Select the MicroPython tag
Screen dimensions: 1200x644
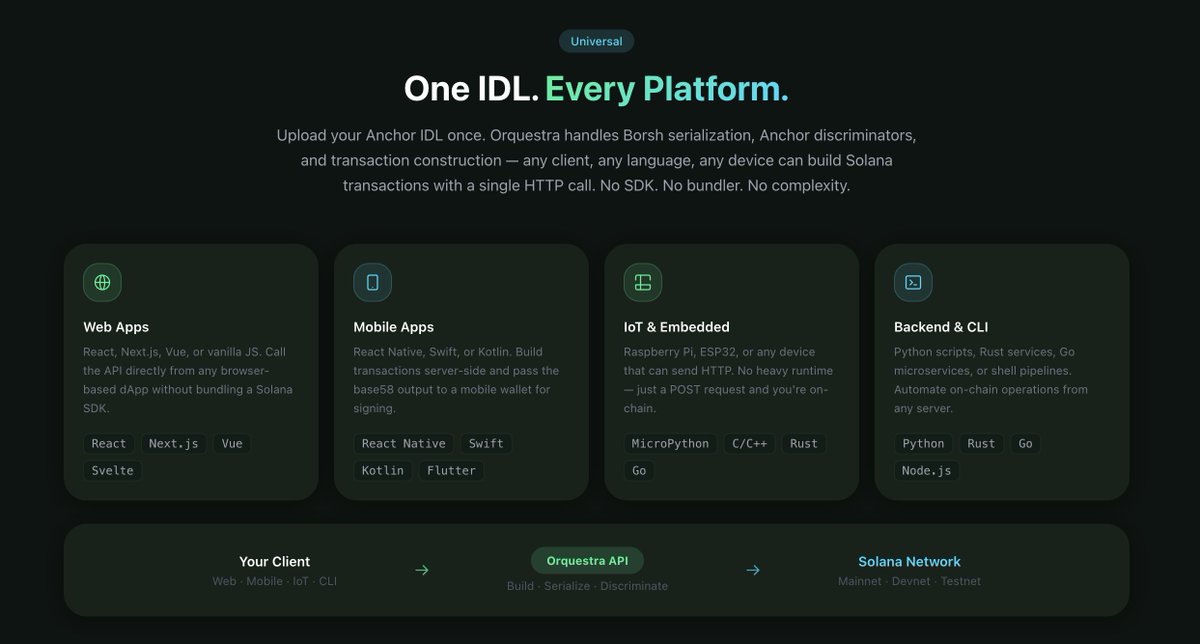click(670, 443)
